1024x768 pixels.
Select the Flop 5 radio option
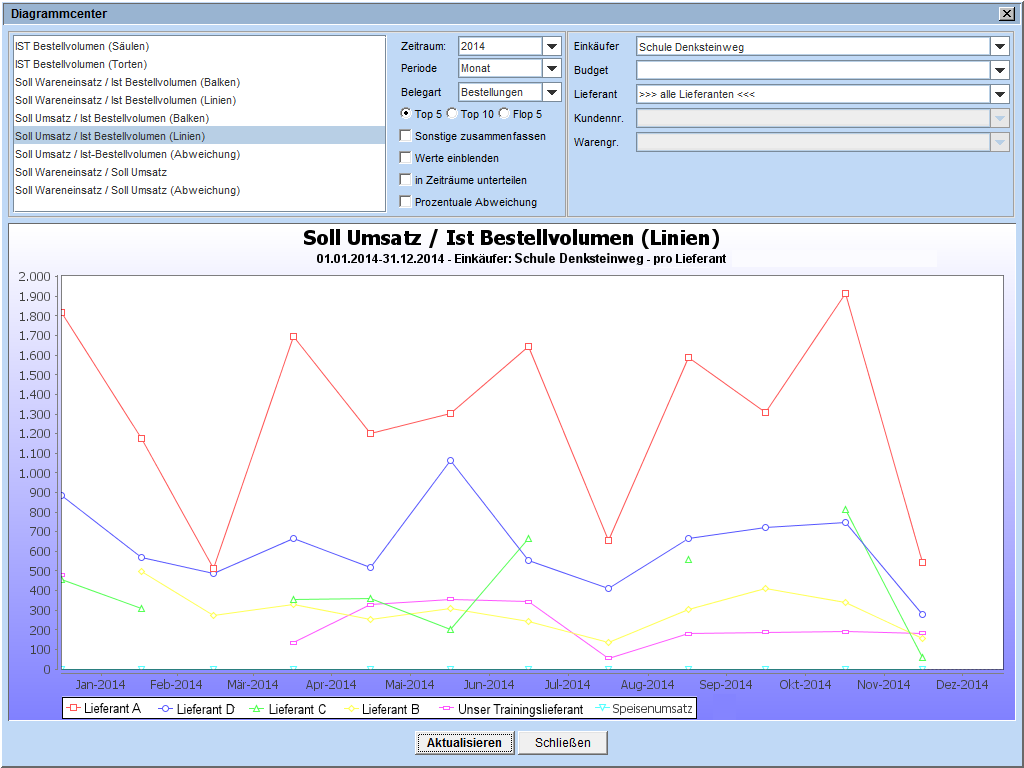coord(504,114)
